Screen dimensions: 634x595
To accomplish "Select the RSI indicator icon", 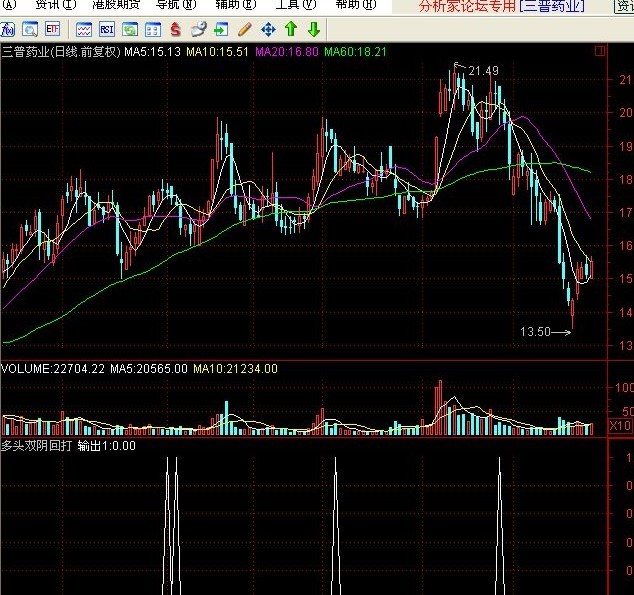I will (107, 30).
